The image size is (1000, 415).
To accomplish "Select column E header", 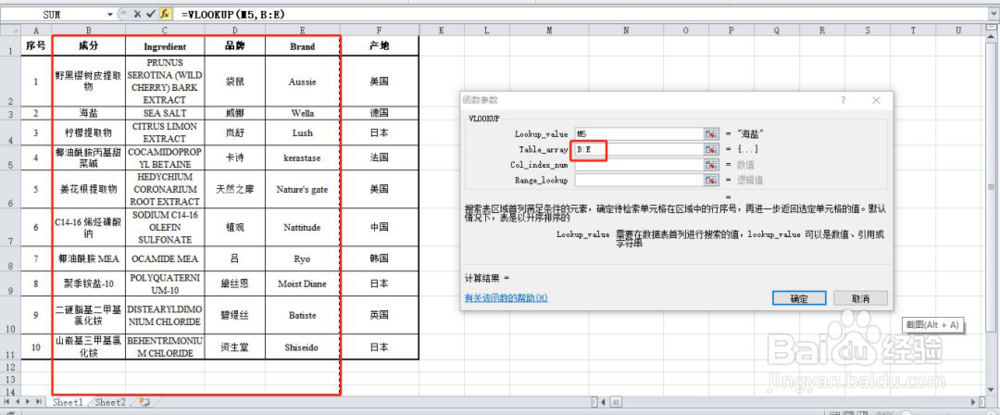I will [302, 30].
